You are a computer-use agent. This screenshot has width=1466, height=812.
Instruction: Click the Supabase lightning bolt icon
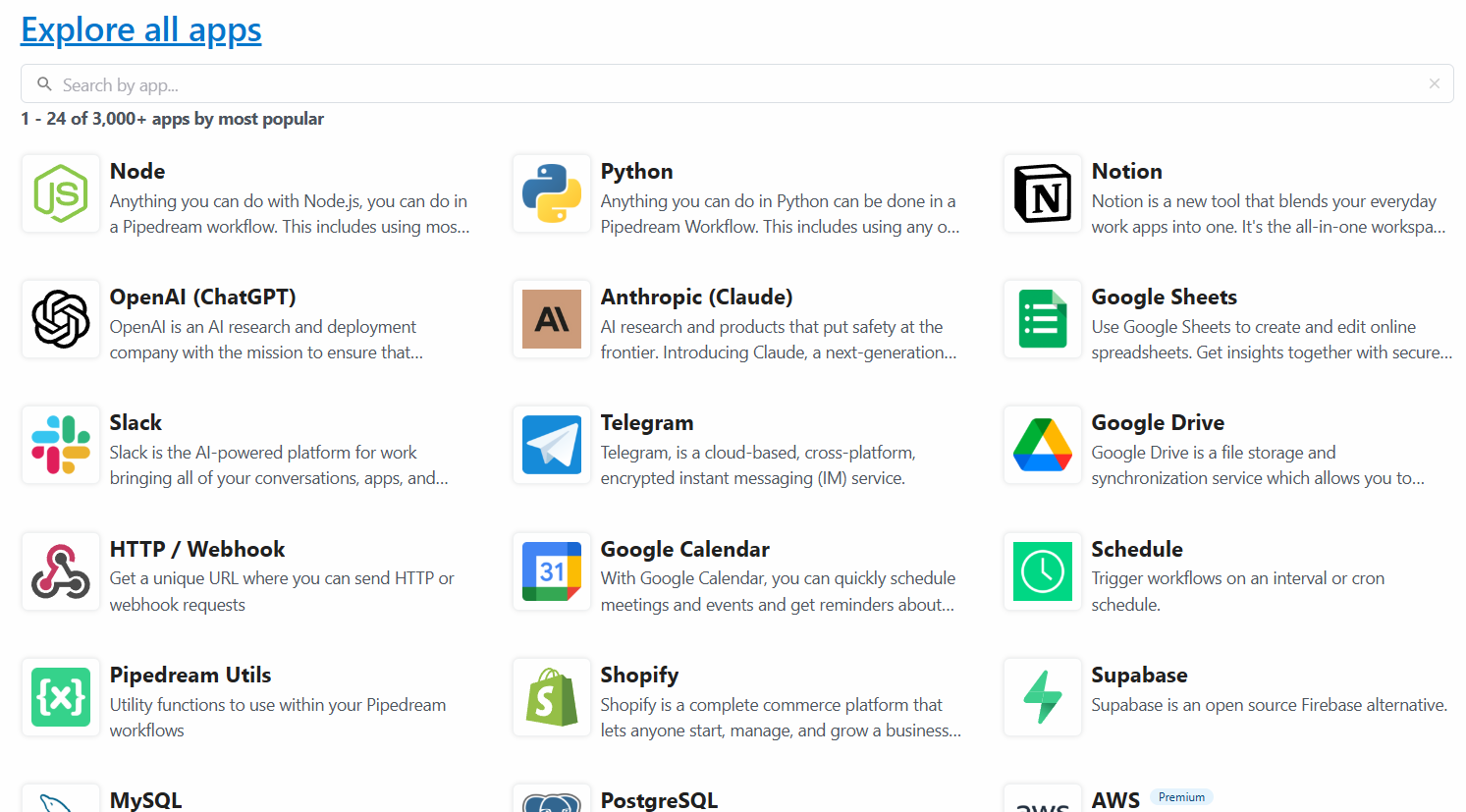[1043, 697]
